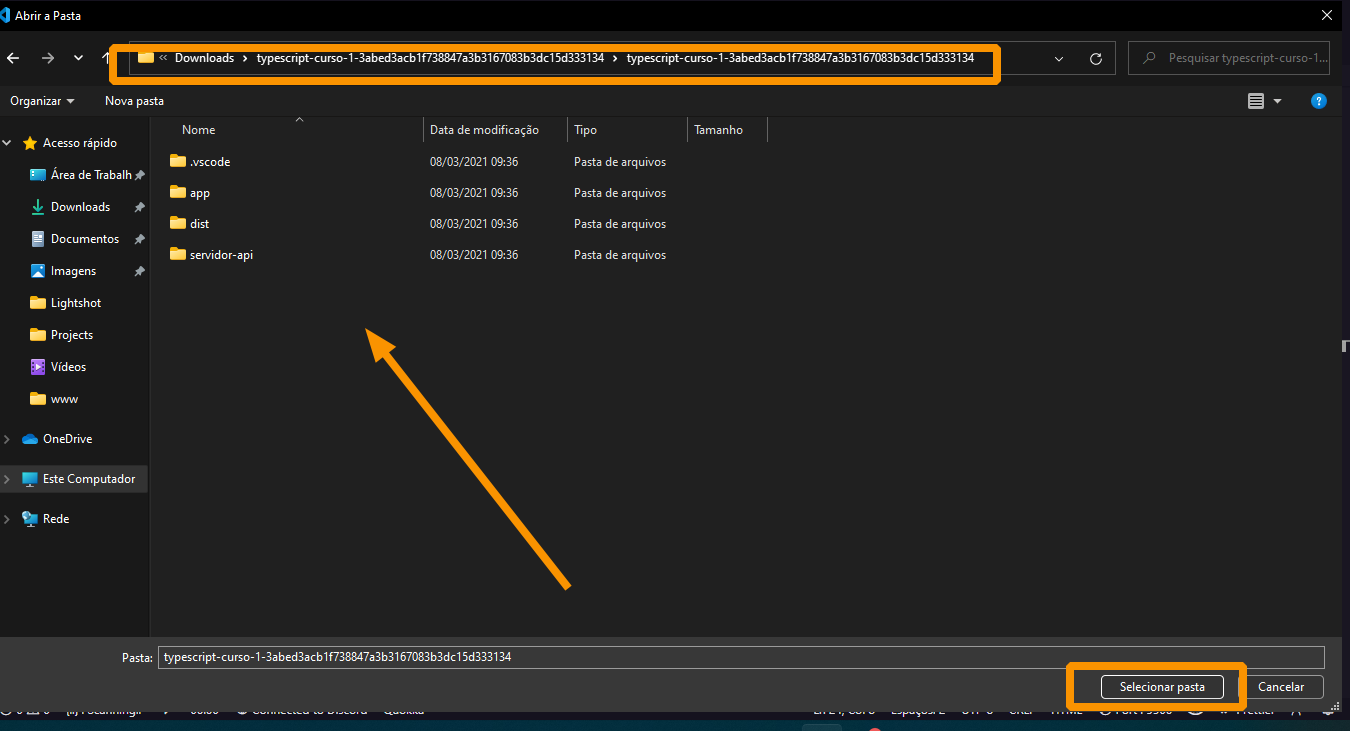Select the servidor-api folder
Viewport: 1350px width, 731px height.
[x=221, y=254]
